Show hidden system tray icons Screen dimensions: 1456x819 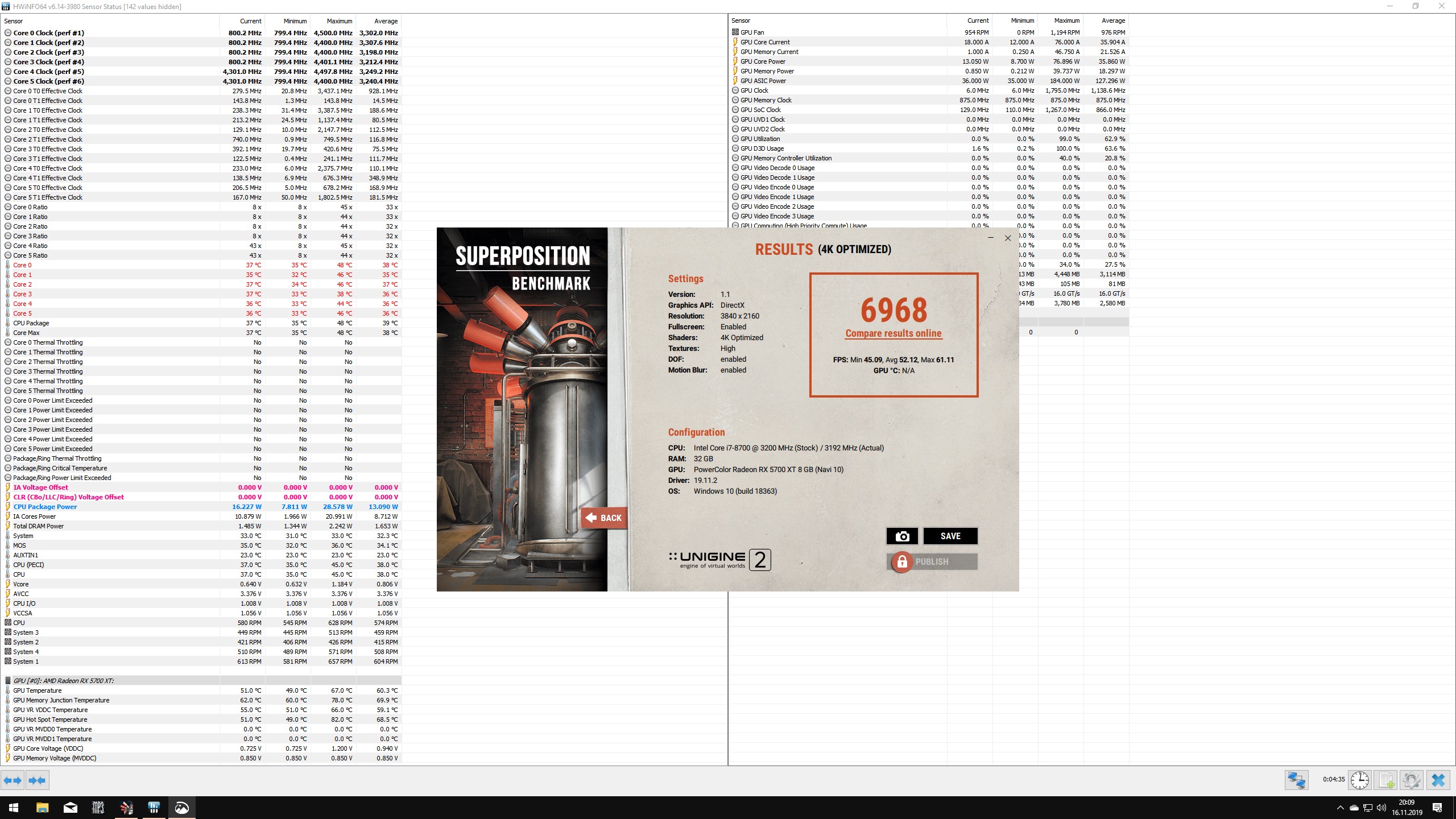[x=1340, y=808]
